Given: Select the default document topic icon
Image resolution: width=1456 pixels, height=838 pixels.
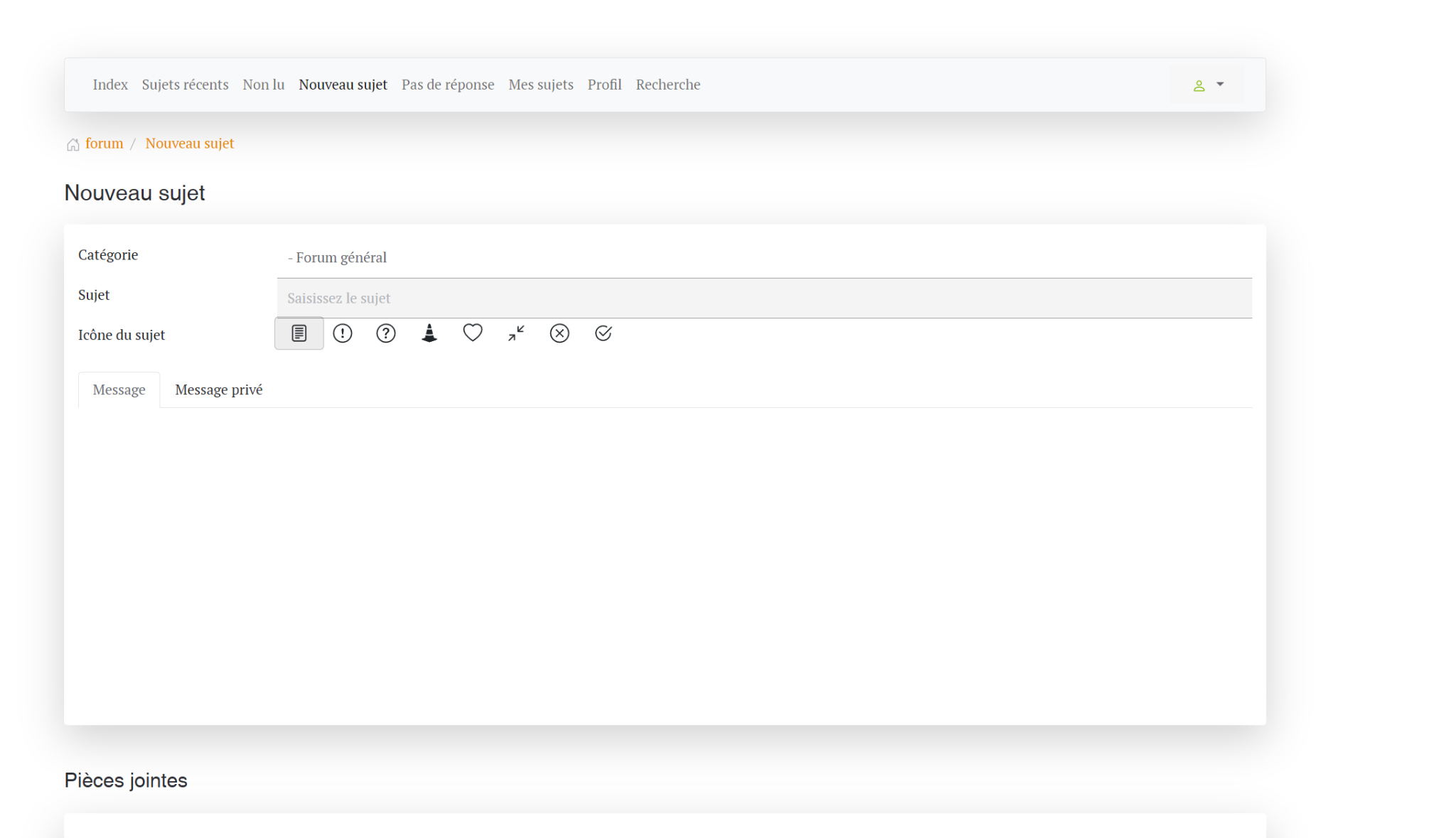Looking at the screenshot, I should point(299,333).
